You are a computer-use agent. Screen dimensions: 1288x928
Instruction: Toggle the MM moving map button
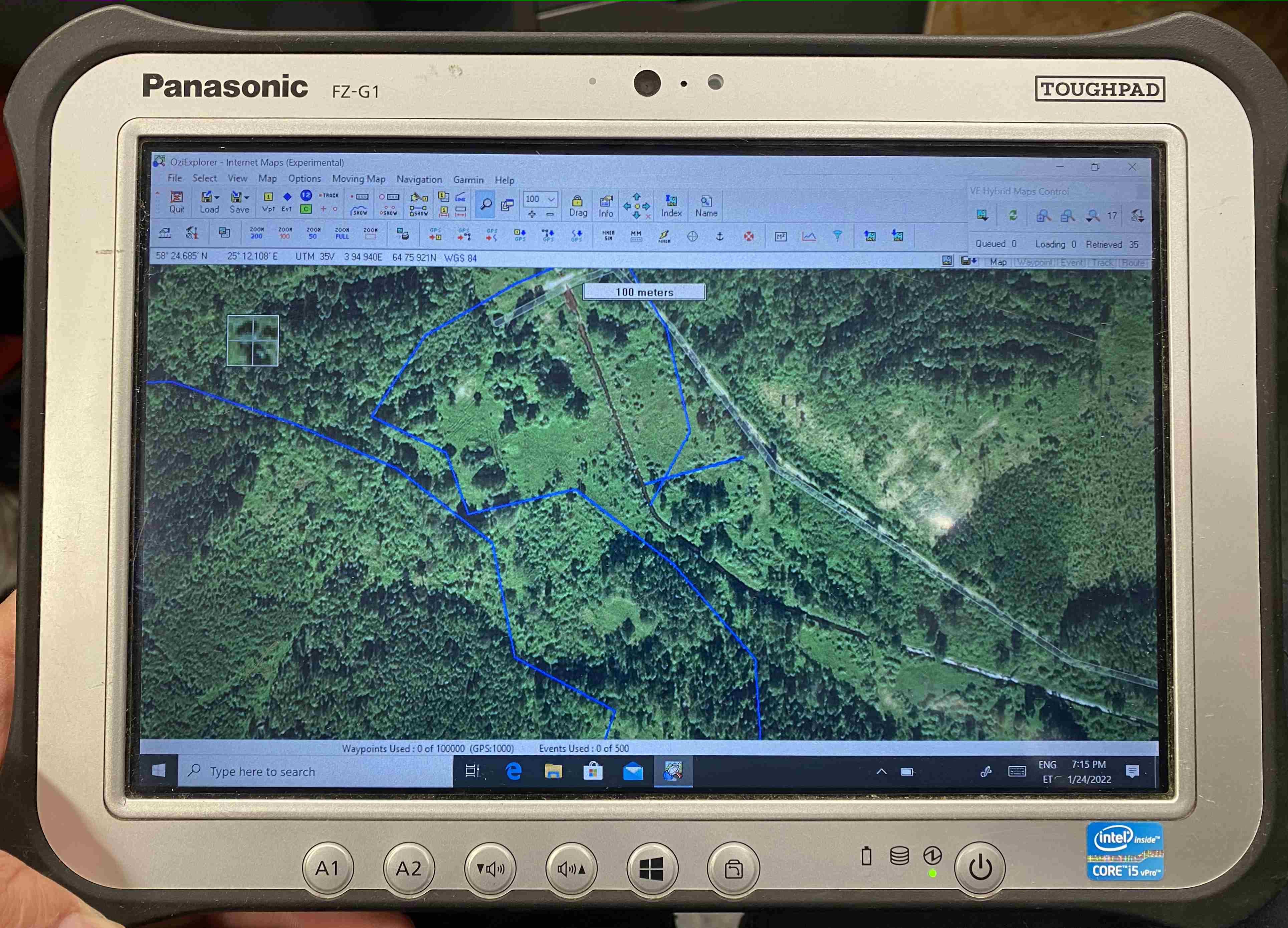636,236
